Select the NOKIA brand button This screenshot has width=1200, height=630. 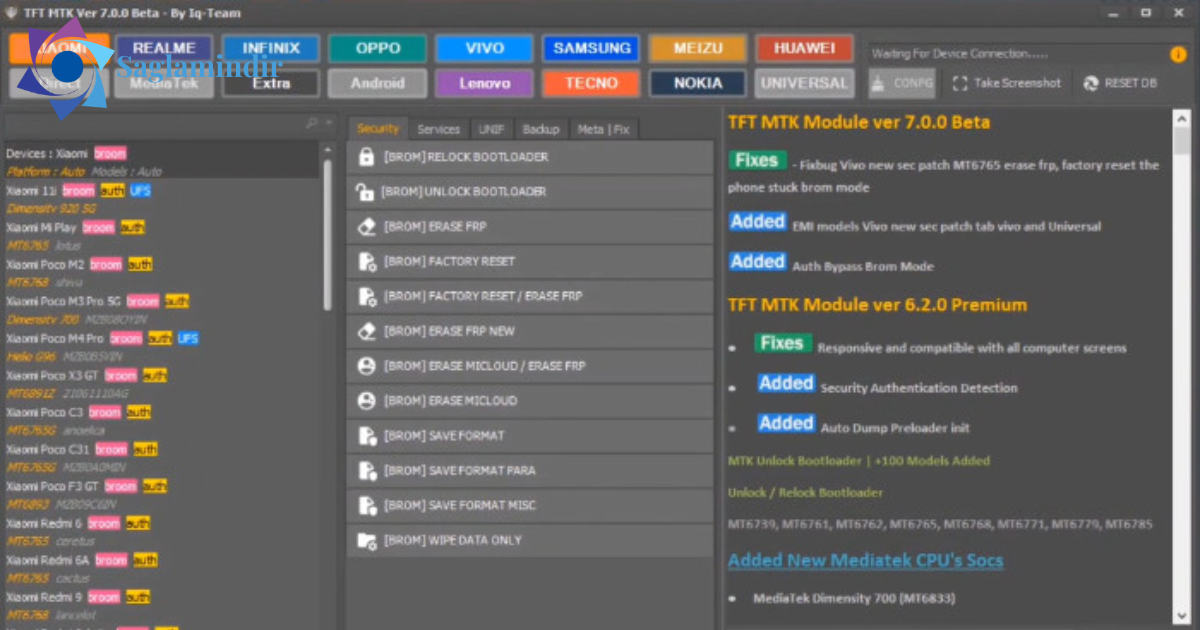(698, 83)
